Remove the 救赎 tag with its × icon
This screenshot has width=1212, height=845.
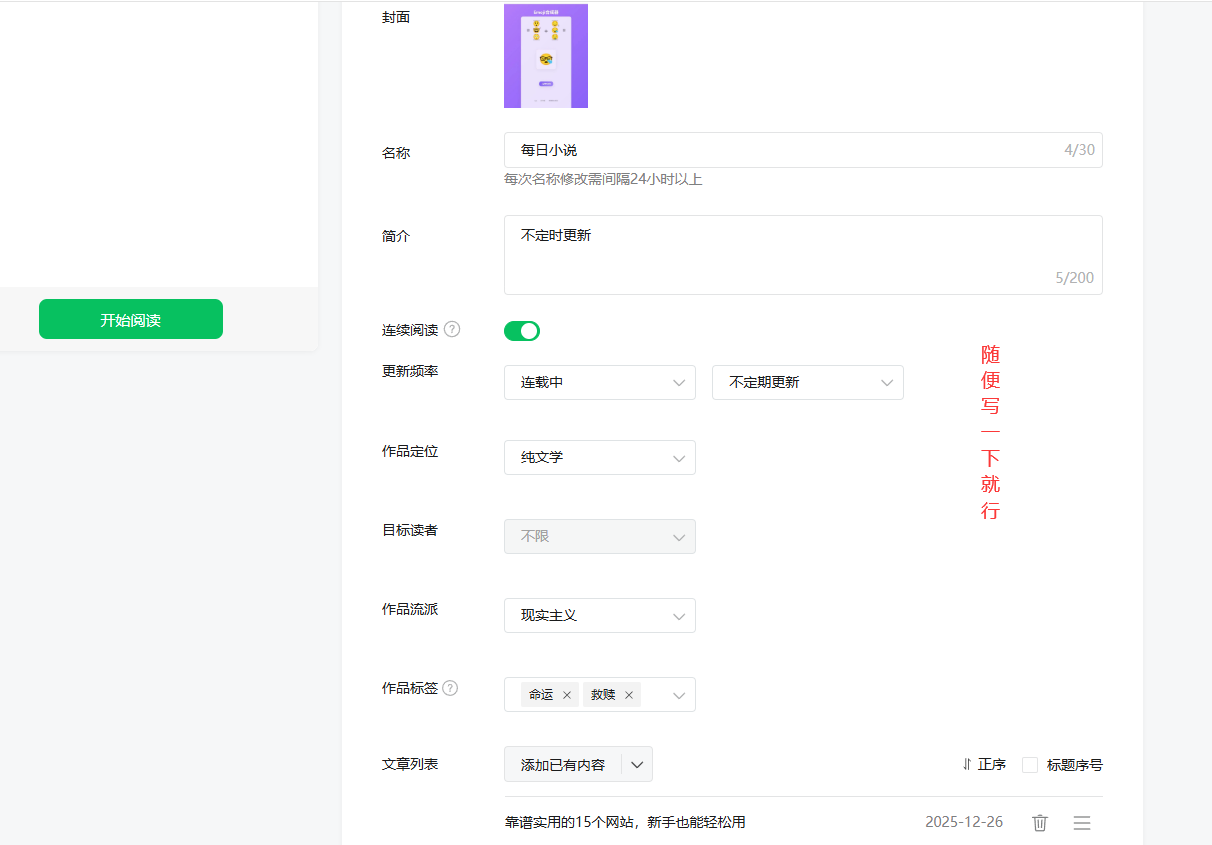pyautogui.click(x=631, y=694)
